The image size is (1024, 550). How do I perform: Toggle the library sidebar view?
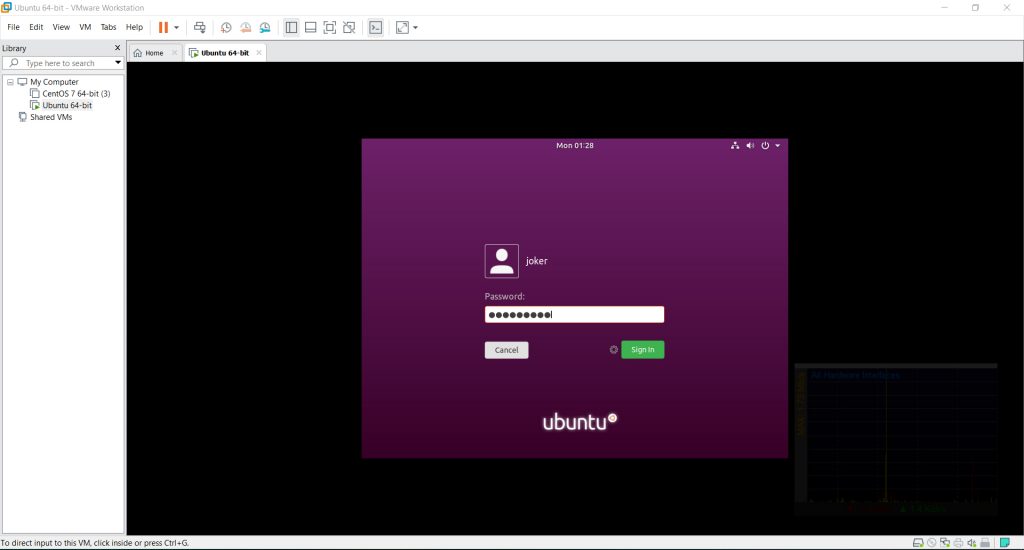tap(291, 27)
